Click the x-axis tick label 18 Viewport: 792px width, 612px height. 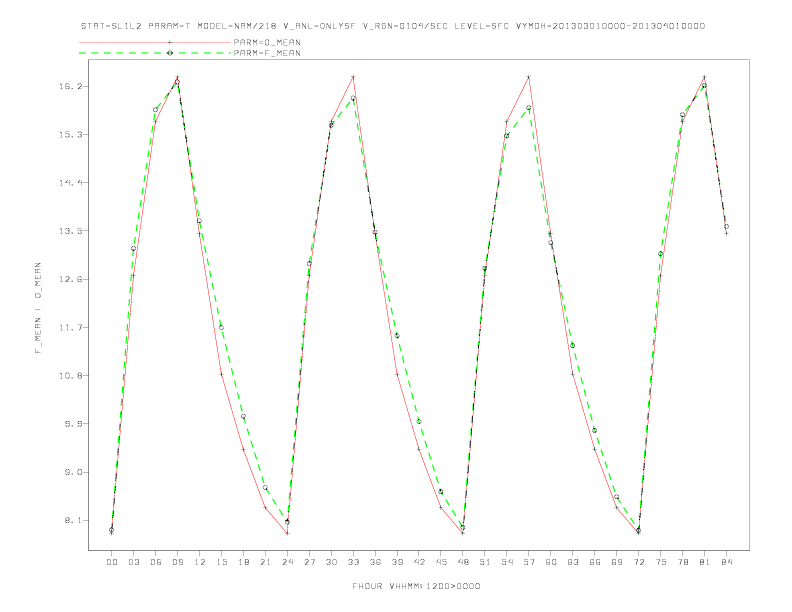[x=243, y=562]
